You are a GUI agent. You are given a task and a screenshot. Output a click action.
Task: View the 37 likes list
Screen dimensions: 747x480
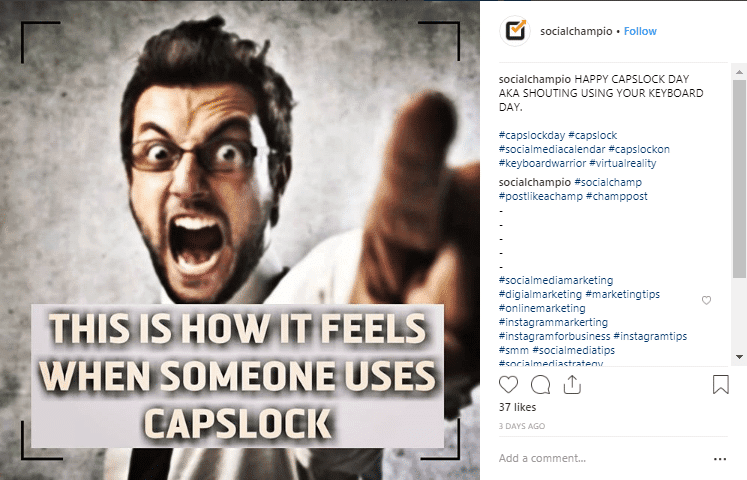pyautogui.click(x=517, y=407)
